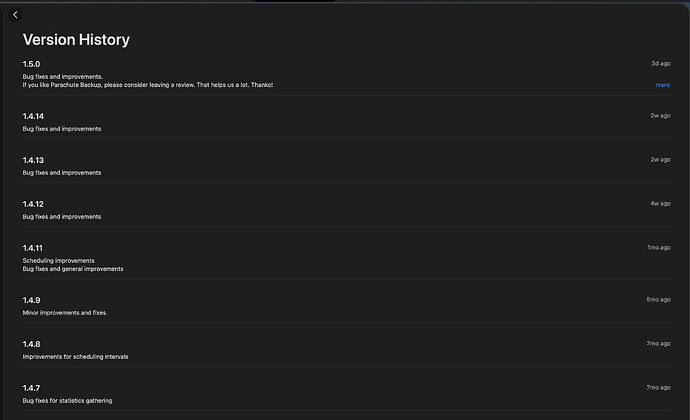Select the 1.5.0 version number
This screenshot has height=420, width=690.
tap(32, 64)
